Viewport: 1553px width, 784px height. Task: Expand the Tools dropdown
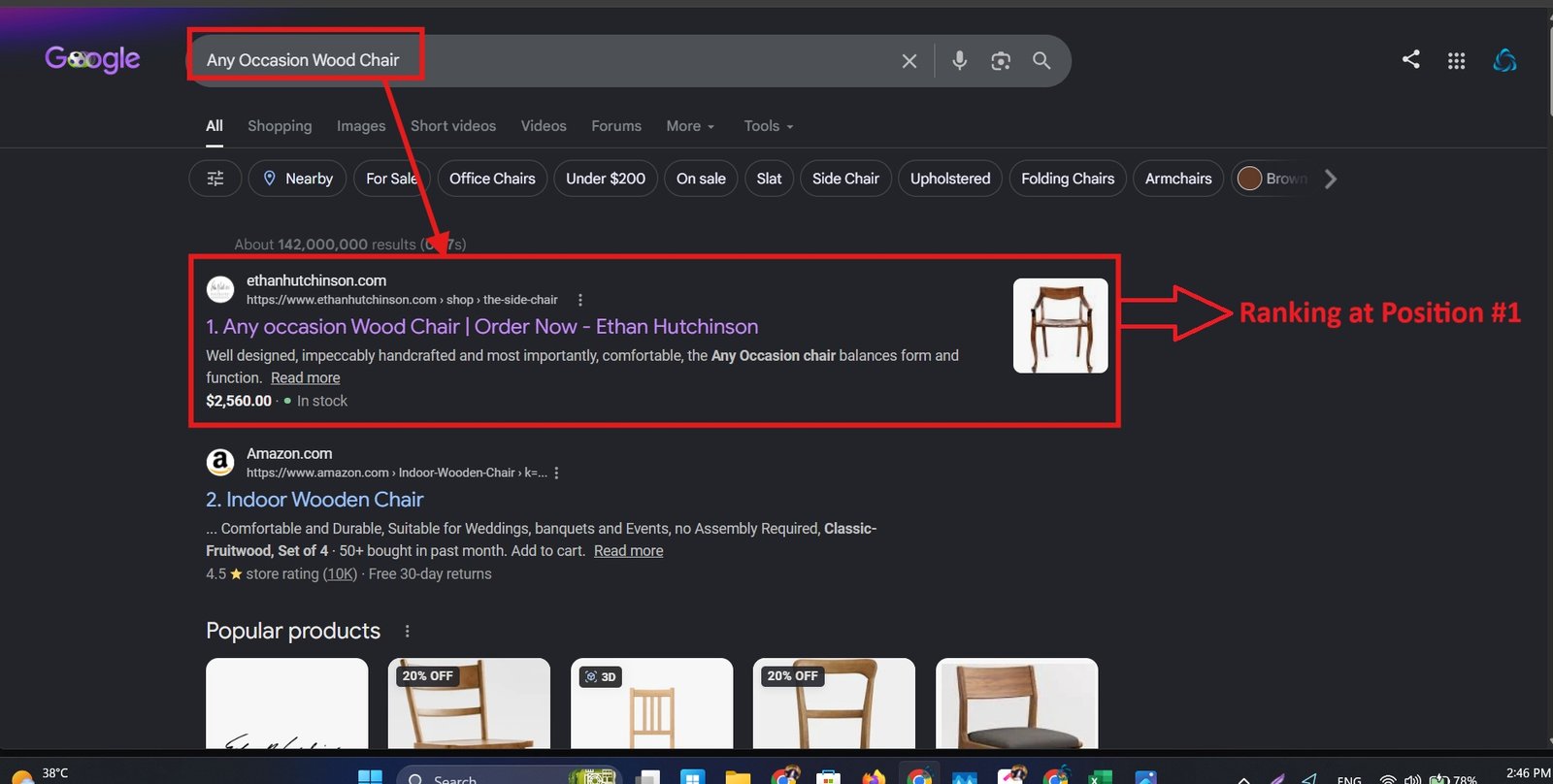[769, 126]
